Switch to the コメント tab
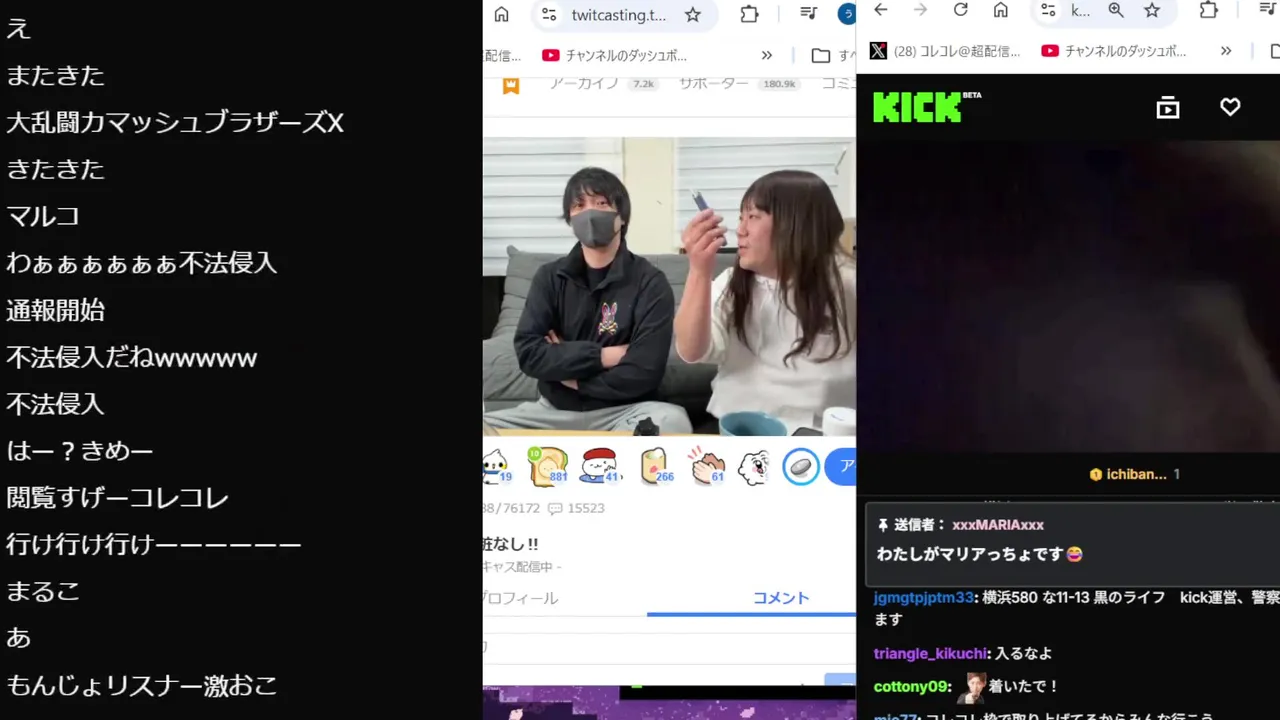The image size is (1280, 720). pos(781,598)
